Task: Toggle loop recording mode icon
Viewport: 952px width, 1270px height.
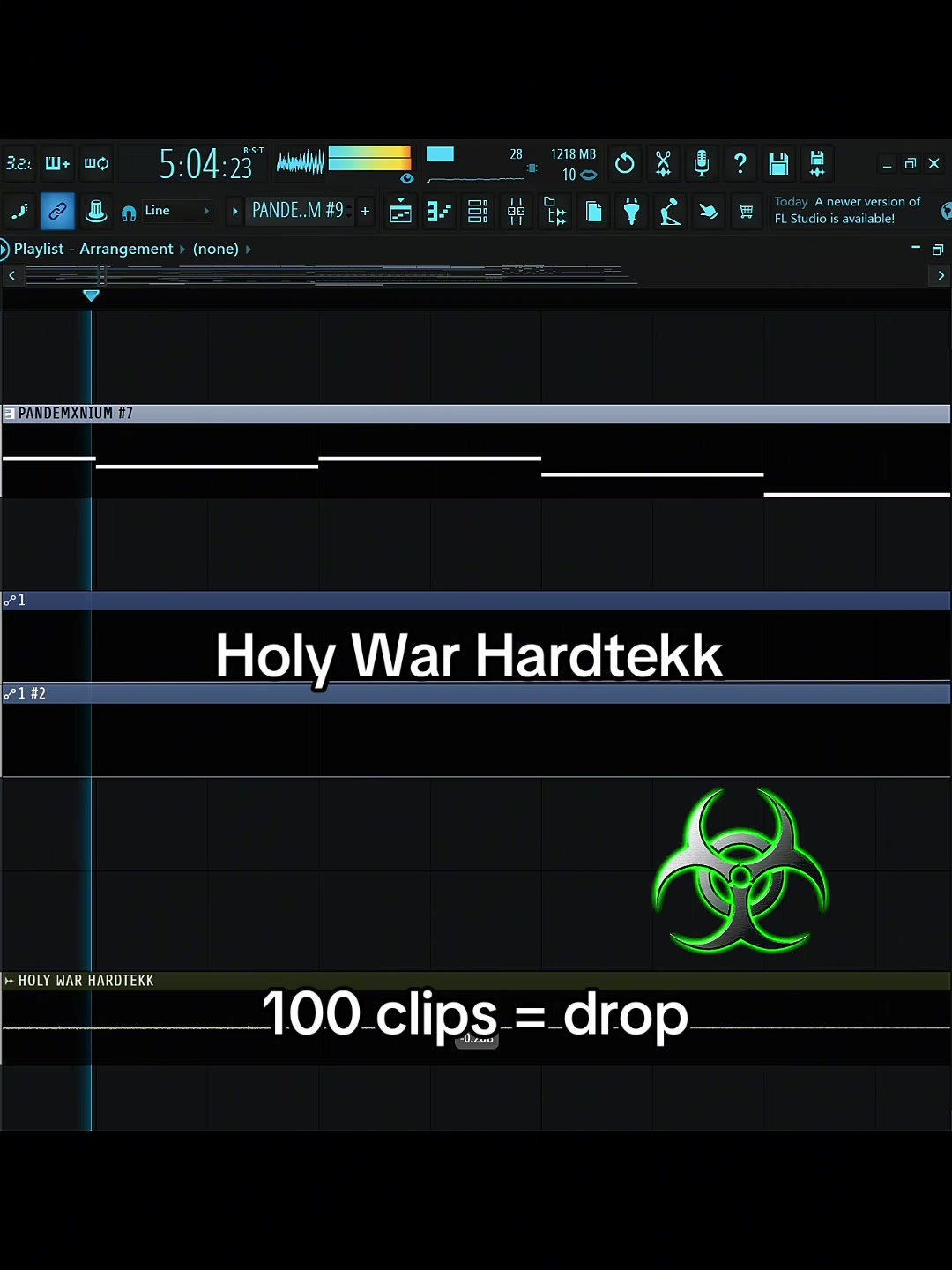Action: pos(96,164)
